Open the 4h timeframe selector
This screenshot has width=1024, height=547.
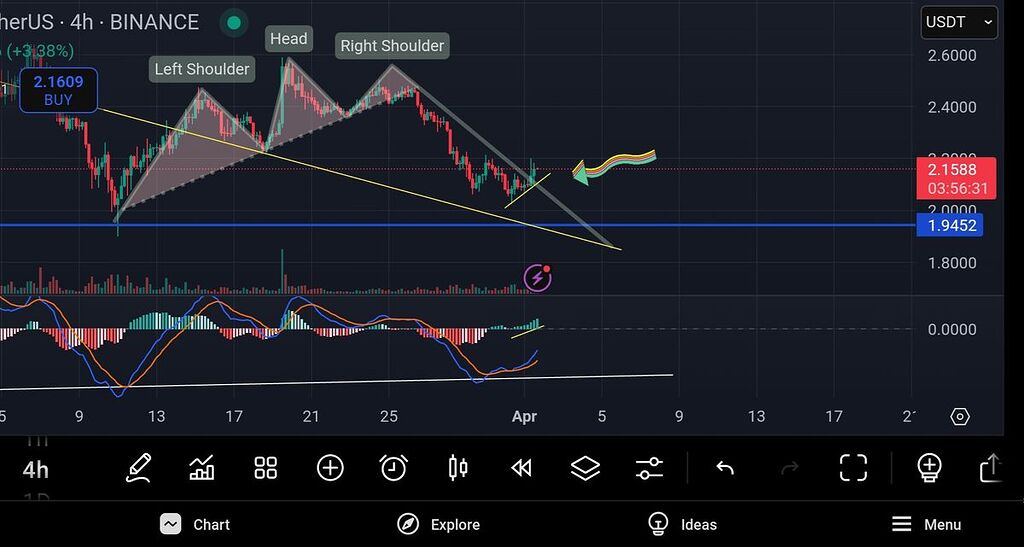coord(36,469)
